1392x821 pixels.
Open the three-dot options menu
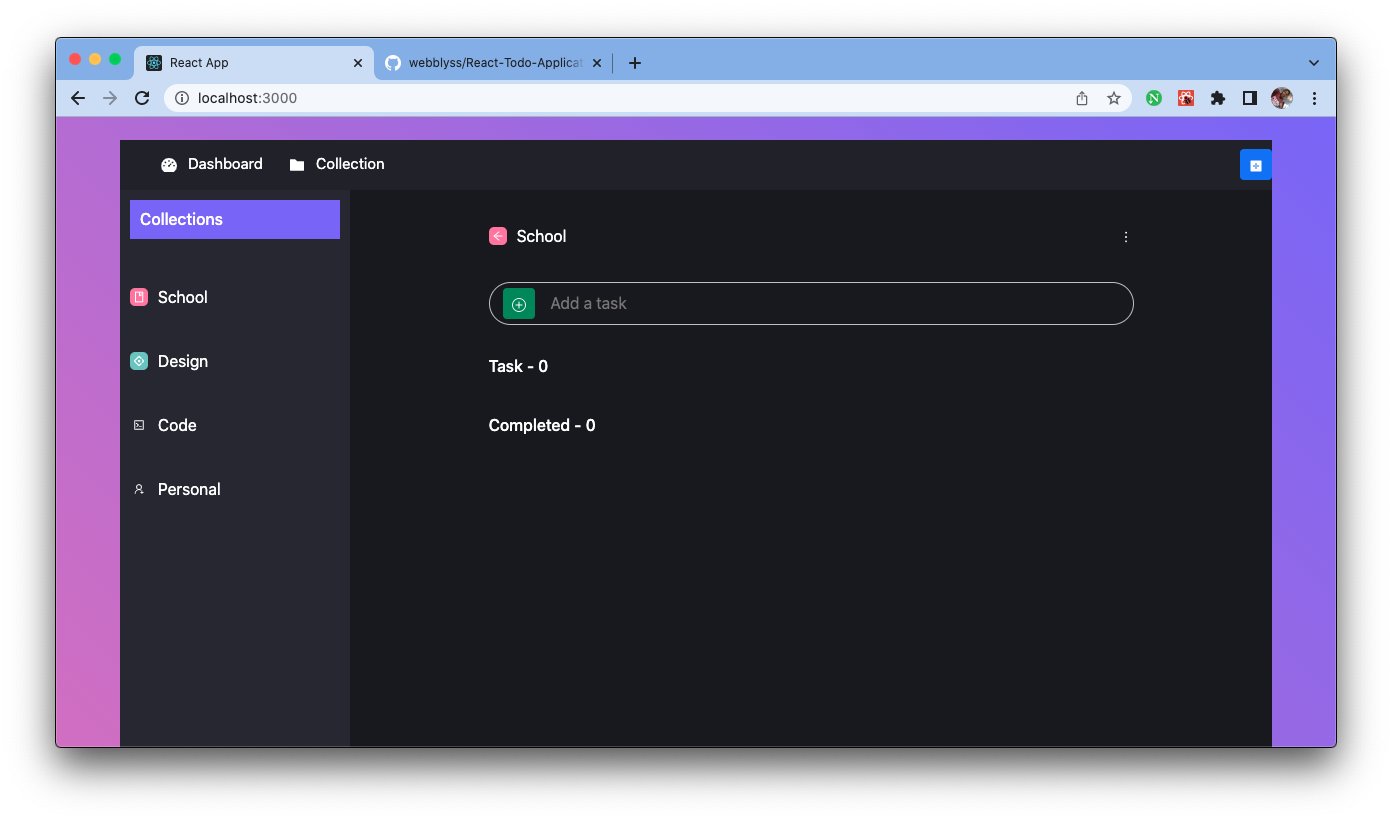(1126, 236)
